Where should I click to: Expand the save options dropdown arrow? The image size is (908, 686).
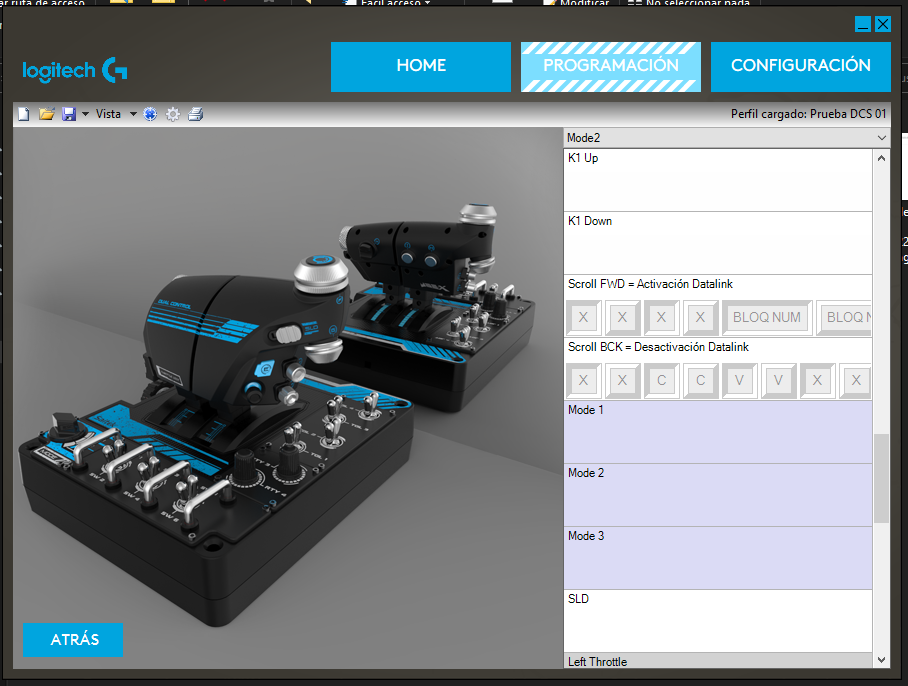[85, 115]
